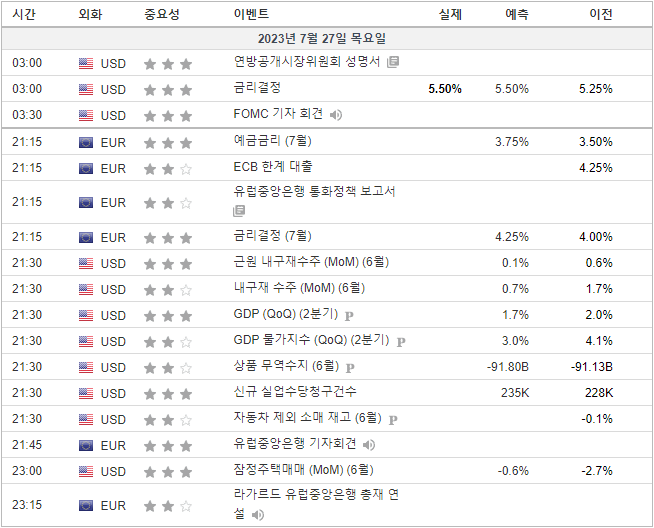Open the report icon under 유럽중앙은행 통화정책 보고서
Screen dimensions: 654x528
pyautogui.click(x=239, y=211)
